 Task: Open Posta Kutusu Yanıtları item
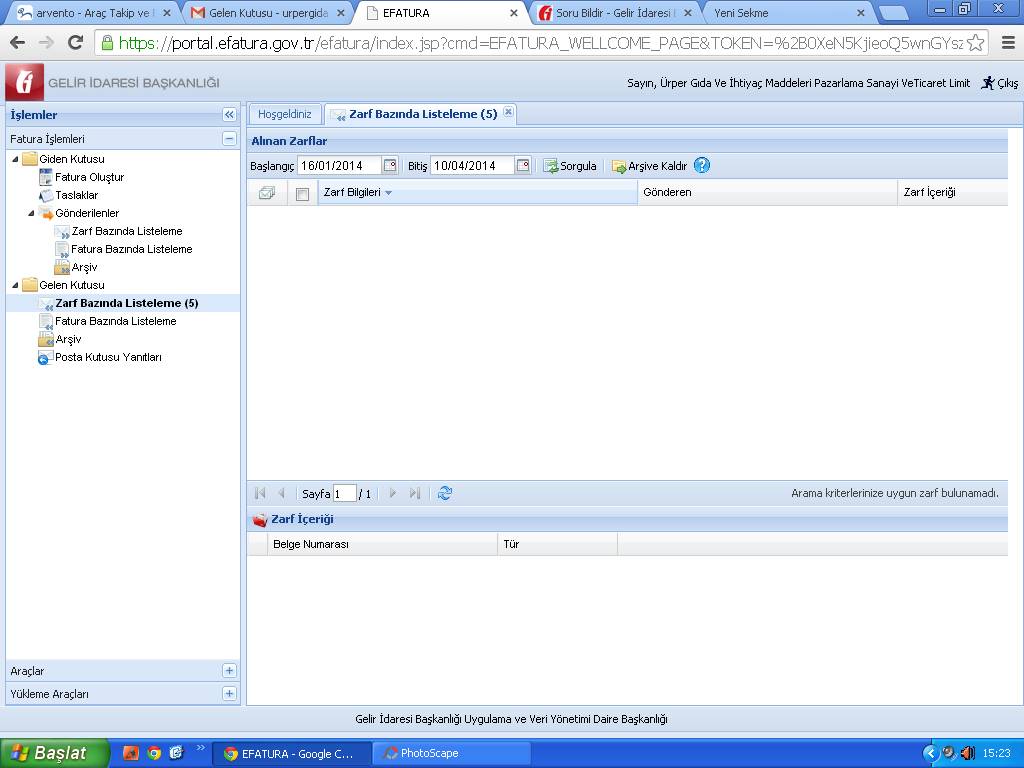pos(108,357)
